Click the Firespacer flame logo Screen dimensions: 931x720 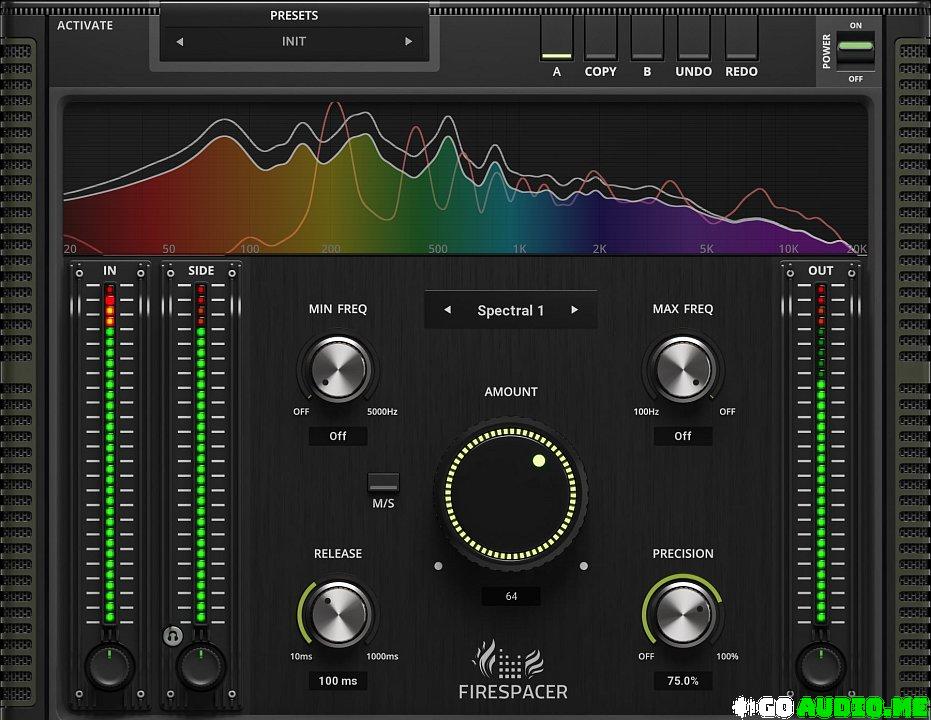coord(512,662)
